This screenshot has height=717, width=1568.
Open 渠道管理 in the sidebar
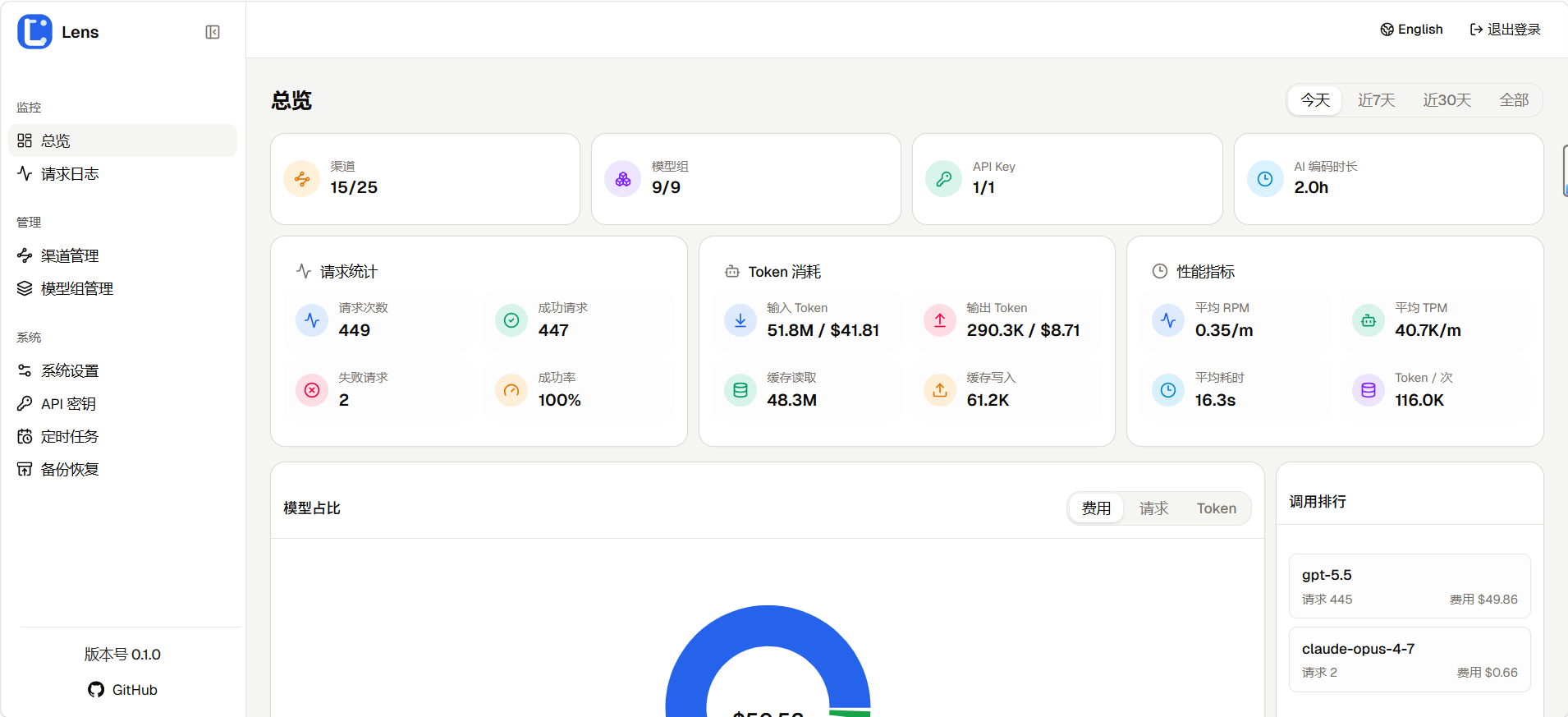click(70, 256)
